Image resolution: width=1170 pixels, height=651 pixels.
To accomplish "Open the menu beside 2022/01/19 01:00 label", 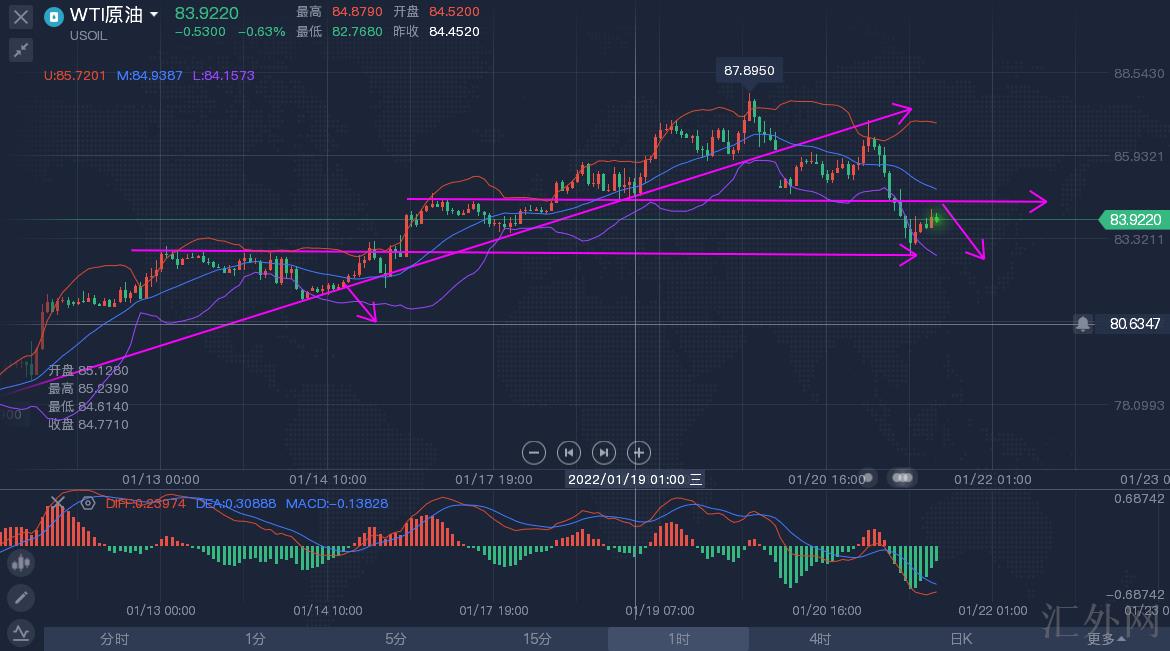I will pyautogui.click(x=696, y=479).
